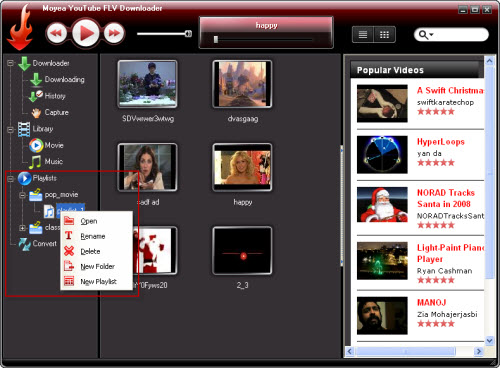Click the MANOJ preview thumbnail
This screenshot has width=500, height=368.
click(x=382, y=316)
